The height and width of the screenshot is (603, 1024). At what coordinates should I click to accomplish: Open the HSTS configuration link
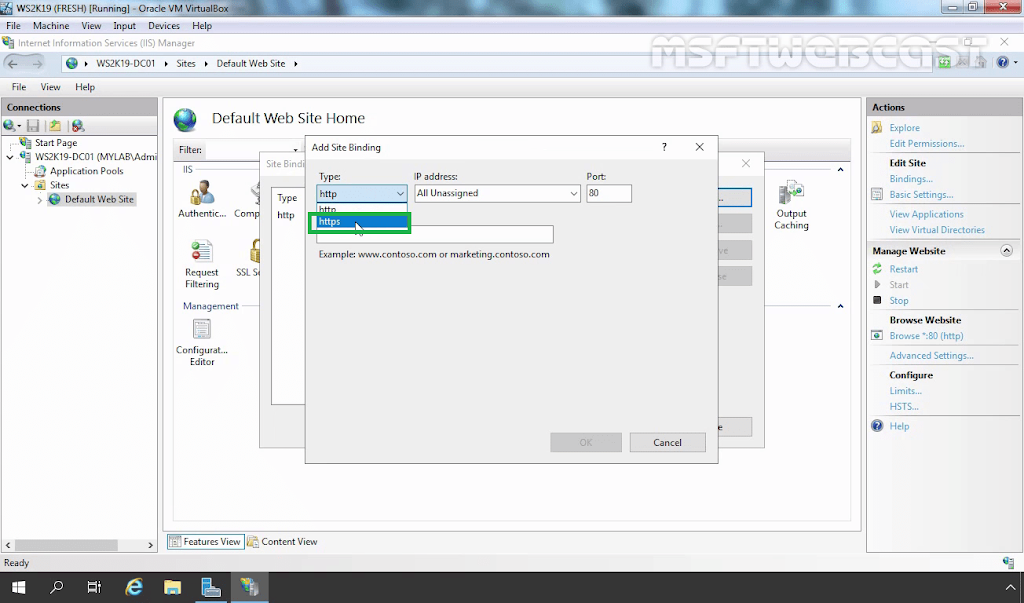(904, 406)
